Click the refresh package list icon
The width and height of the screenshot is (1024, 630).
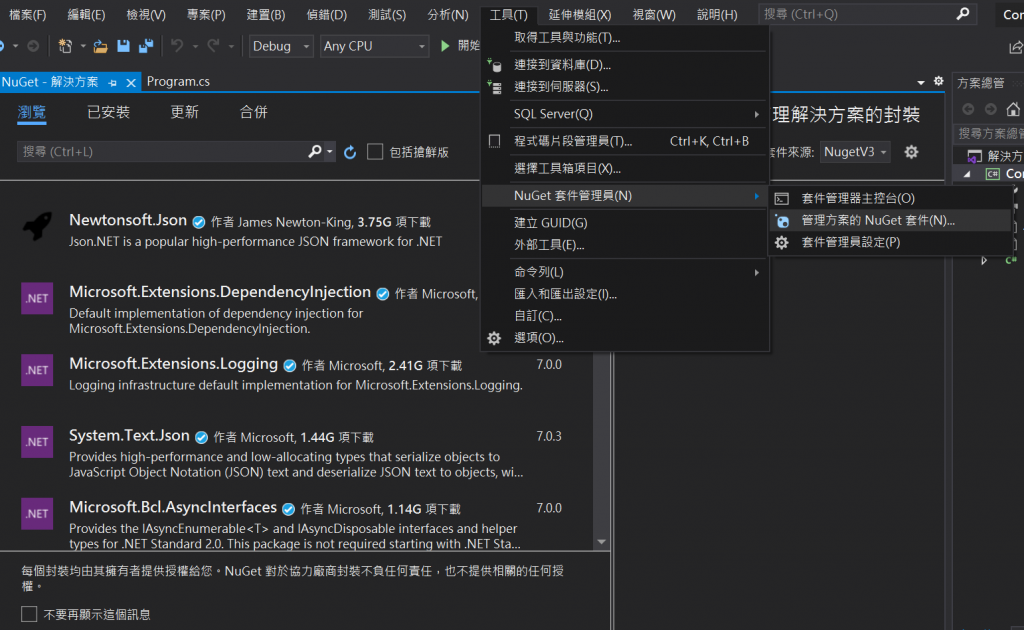[350, 152]
